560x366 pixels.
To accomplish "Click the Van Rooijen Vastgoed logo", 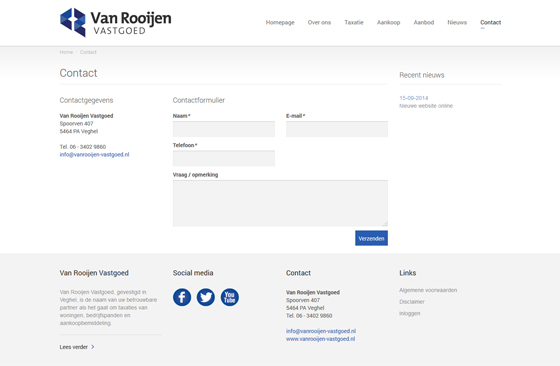I will click(x=115, y=22).
